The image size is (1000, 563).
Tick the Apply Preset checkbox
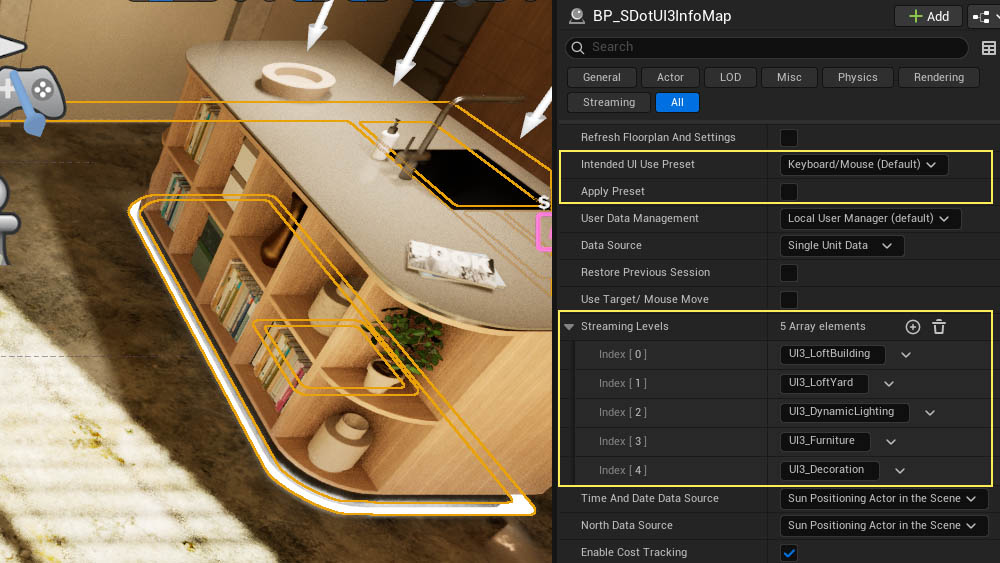pyautogui.click(x=789, y=191)
